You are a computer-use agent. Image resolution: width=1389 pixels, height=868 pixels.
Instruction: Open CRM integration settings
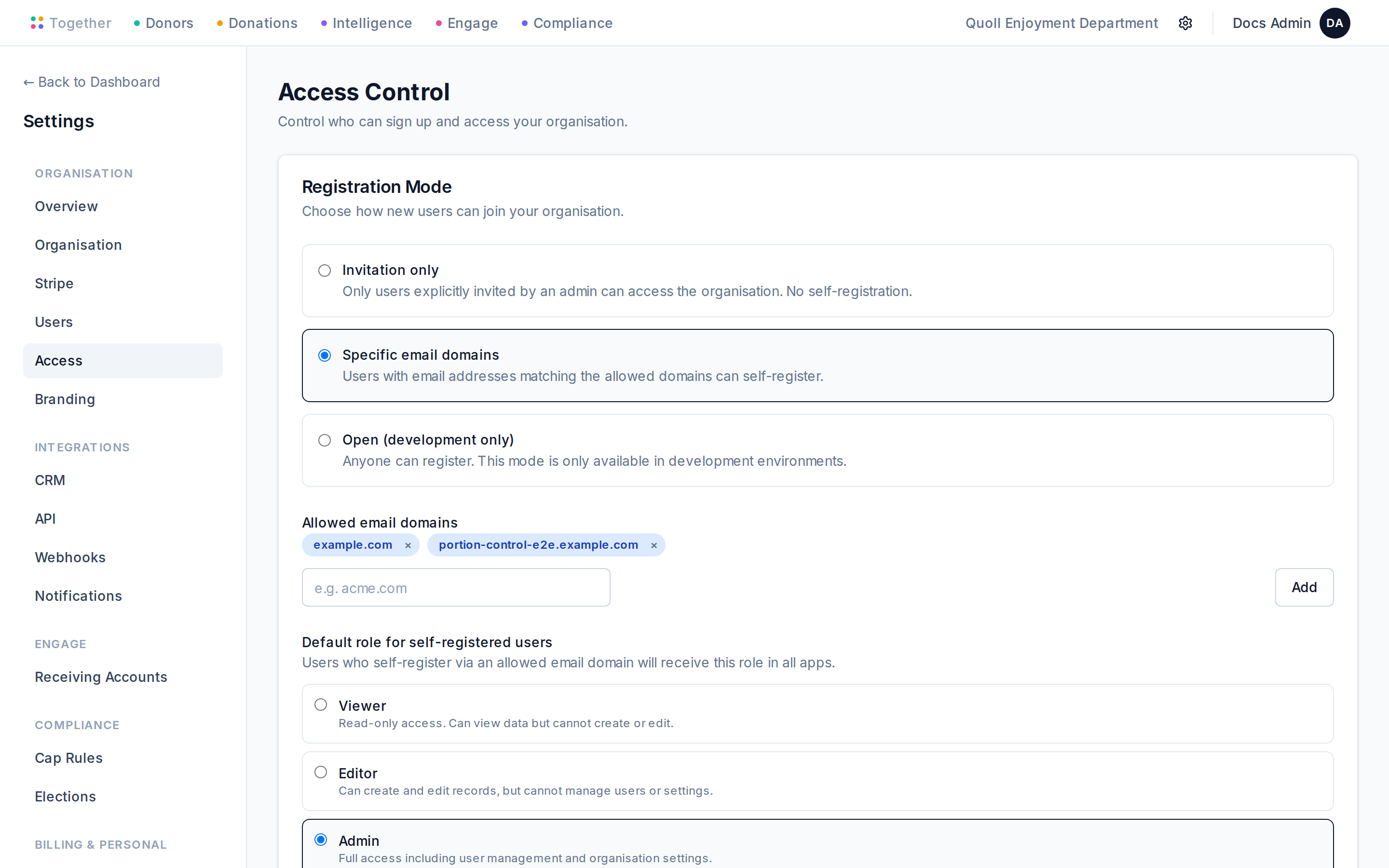(123, 480)
